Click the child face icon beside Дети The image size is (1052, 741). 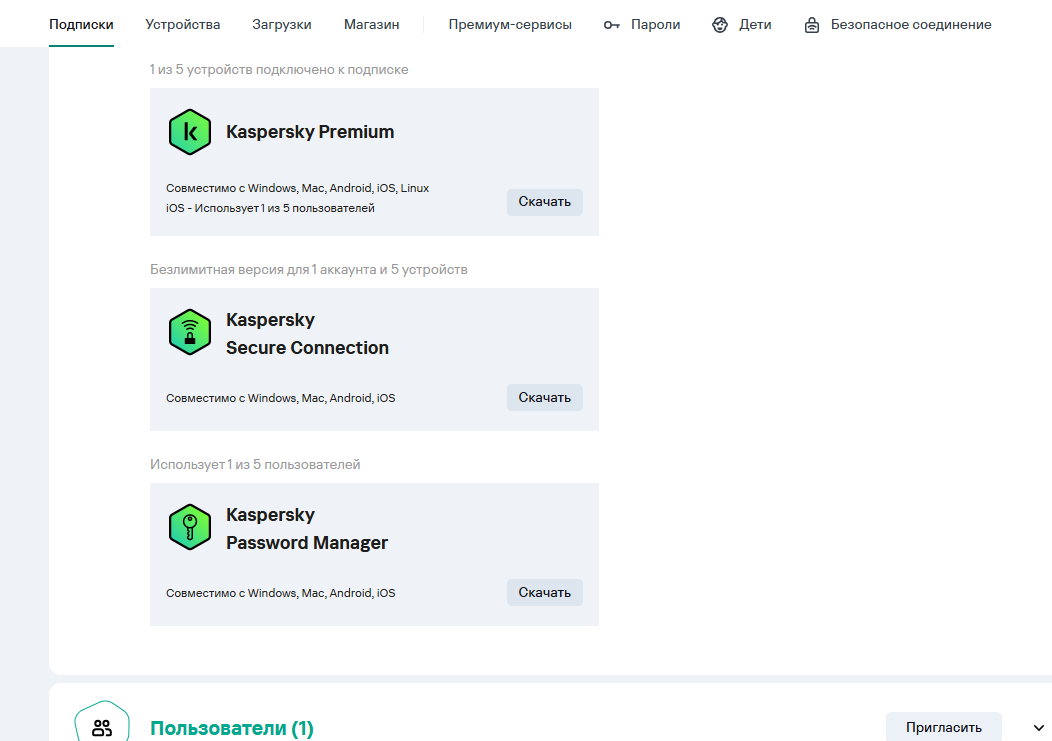[x=720, y=25]
